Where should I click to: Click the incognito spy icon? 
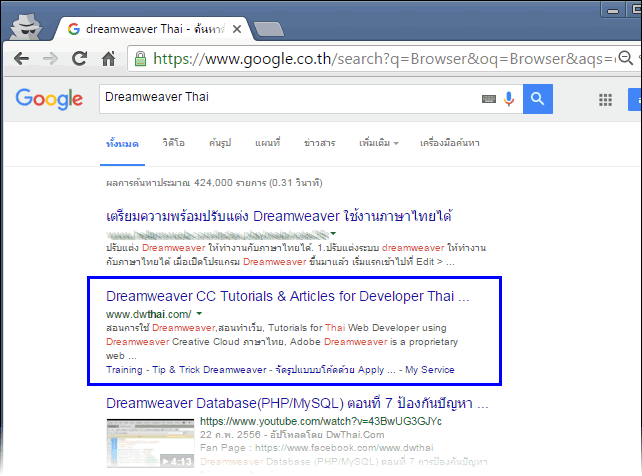pos(25,27)
